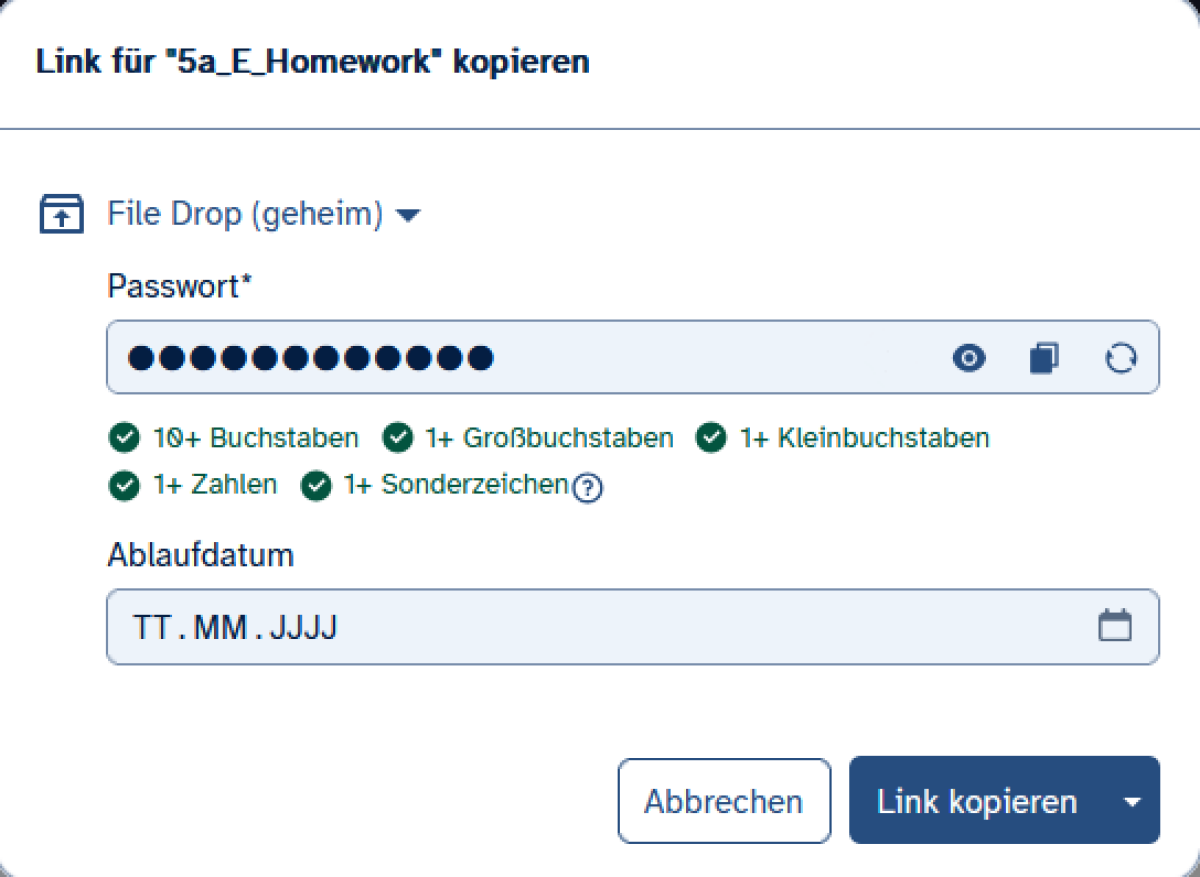
Task: Click the File Drop upload box icon
Action: 61,215
